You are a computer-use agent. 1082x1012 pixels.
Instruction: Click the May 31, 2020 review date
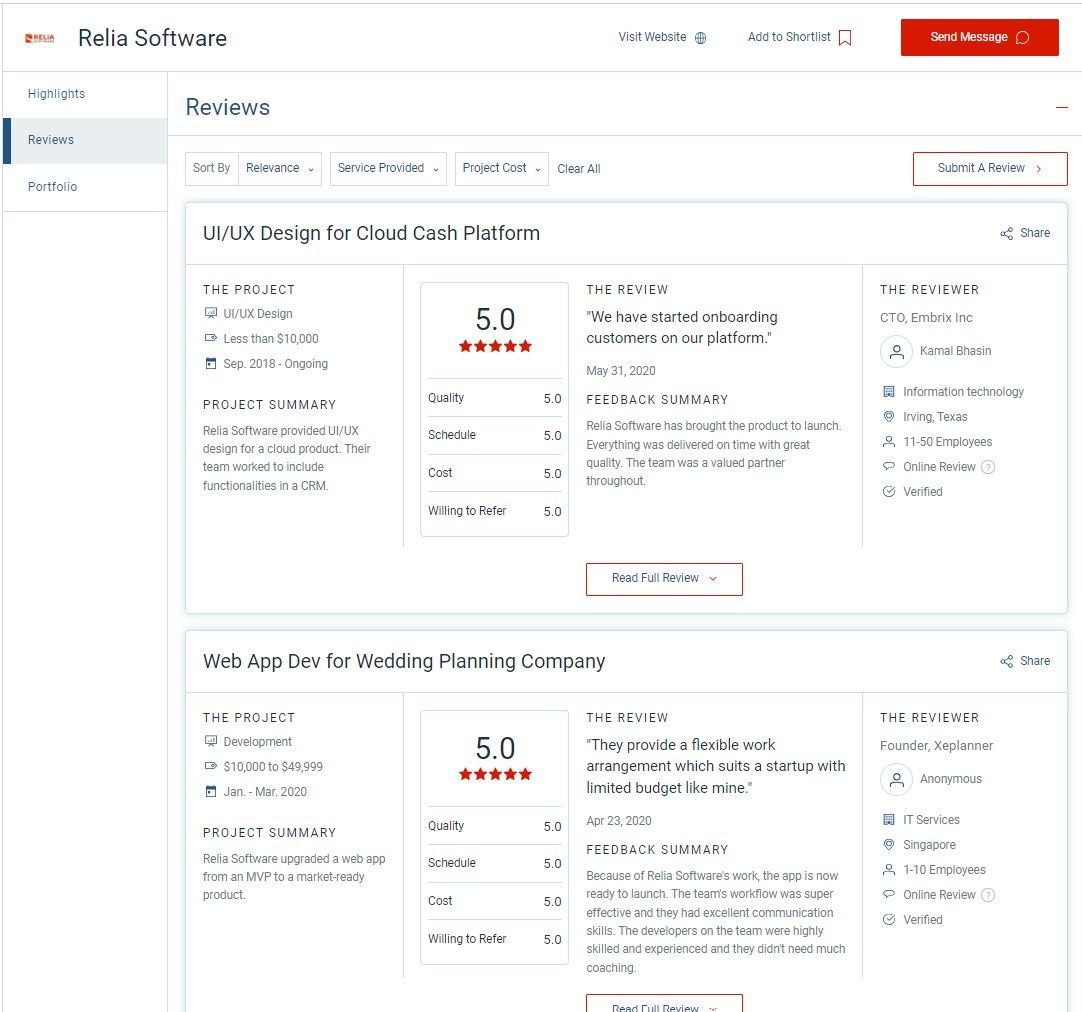(x=620, y=371)
